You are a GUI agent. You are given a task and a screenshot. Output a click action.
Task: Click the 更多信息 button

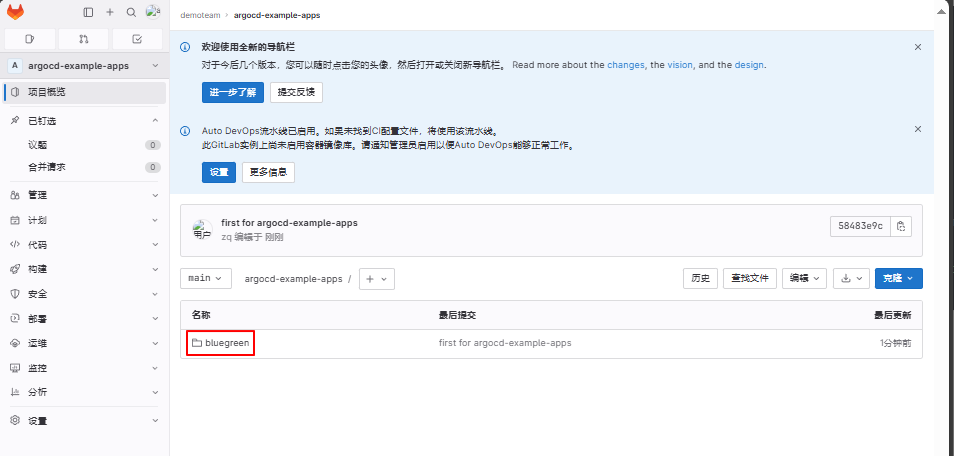tap(268, 172)
